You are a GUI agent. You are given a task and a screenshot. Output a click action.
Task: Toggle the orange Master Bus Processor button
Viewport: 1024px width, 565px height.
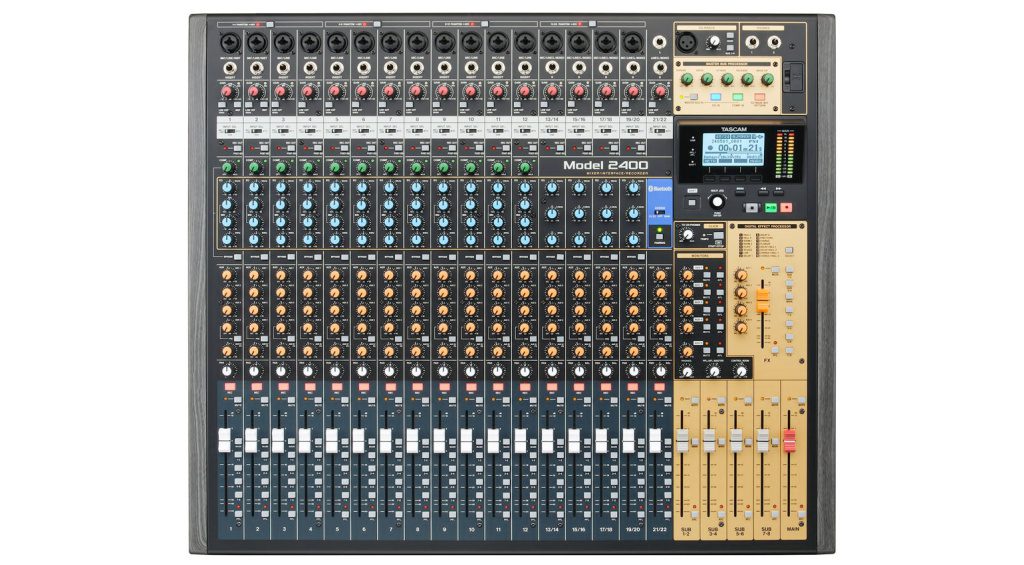pos(759,97)
